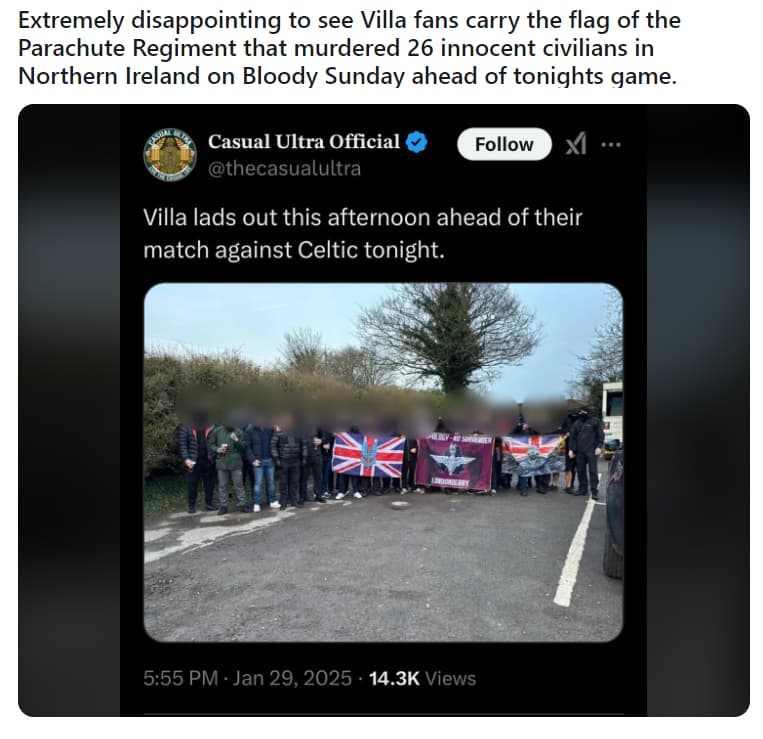This screenshot has width=763, height=739.
Task: Click the Casual Ultra Official display name
Action: coord(304,142)
